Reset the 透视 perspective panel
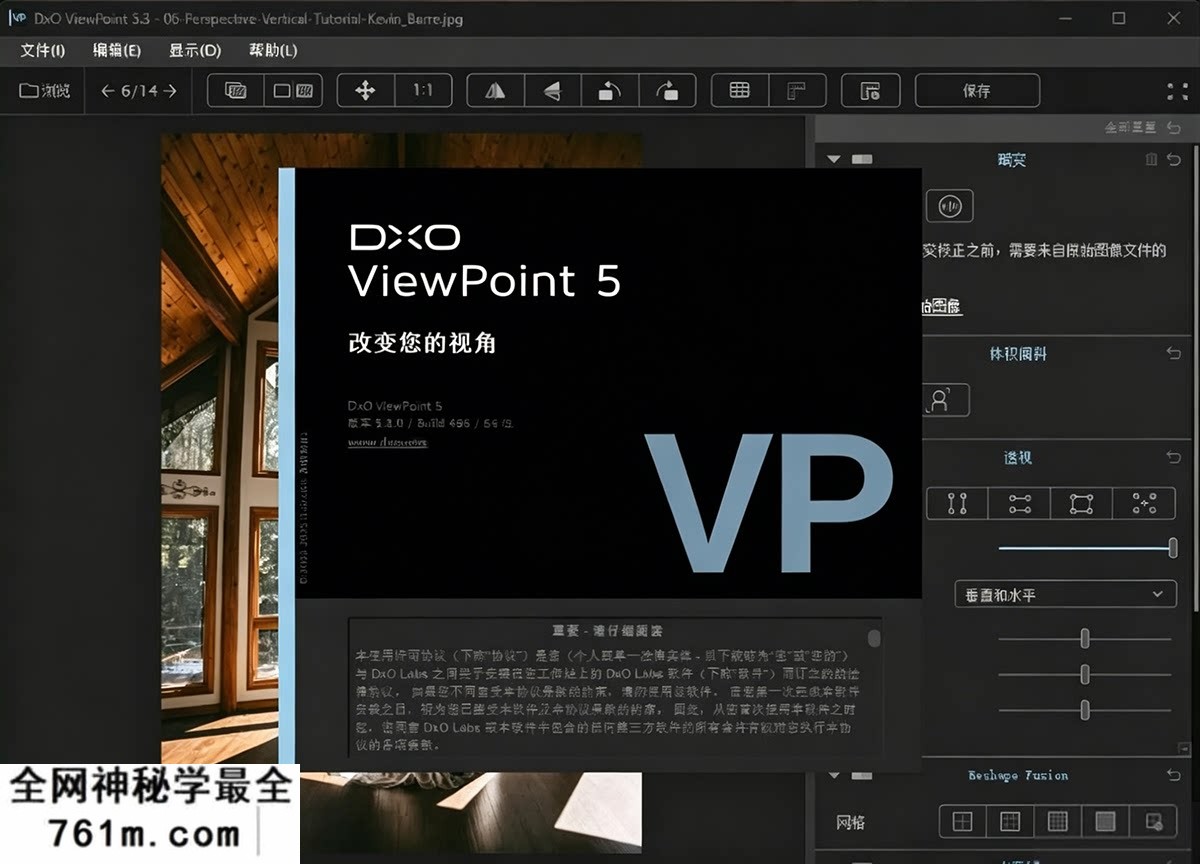This screenshot has width=1200, height=864. coord(1174,457)
